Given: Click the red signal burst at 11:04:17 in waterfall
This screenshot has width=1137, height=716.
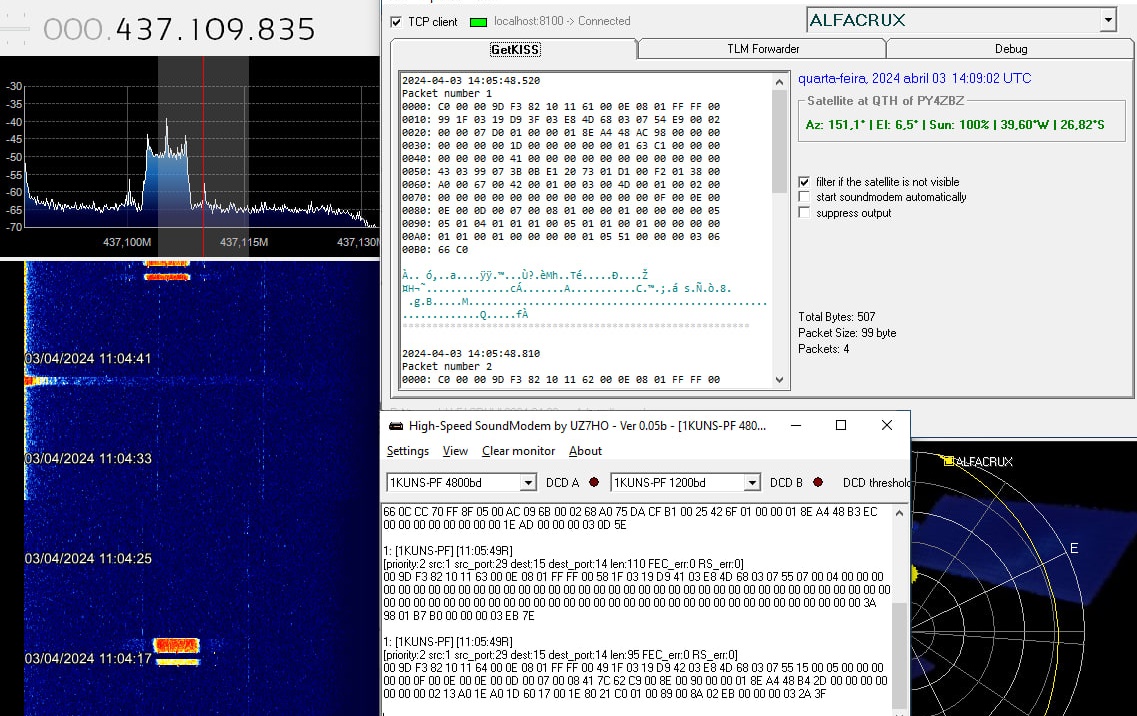Looking at the screenshot, I should point(176,645).
